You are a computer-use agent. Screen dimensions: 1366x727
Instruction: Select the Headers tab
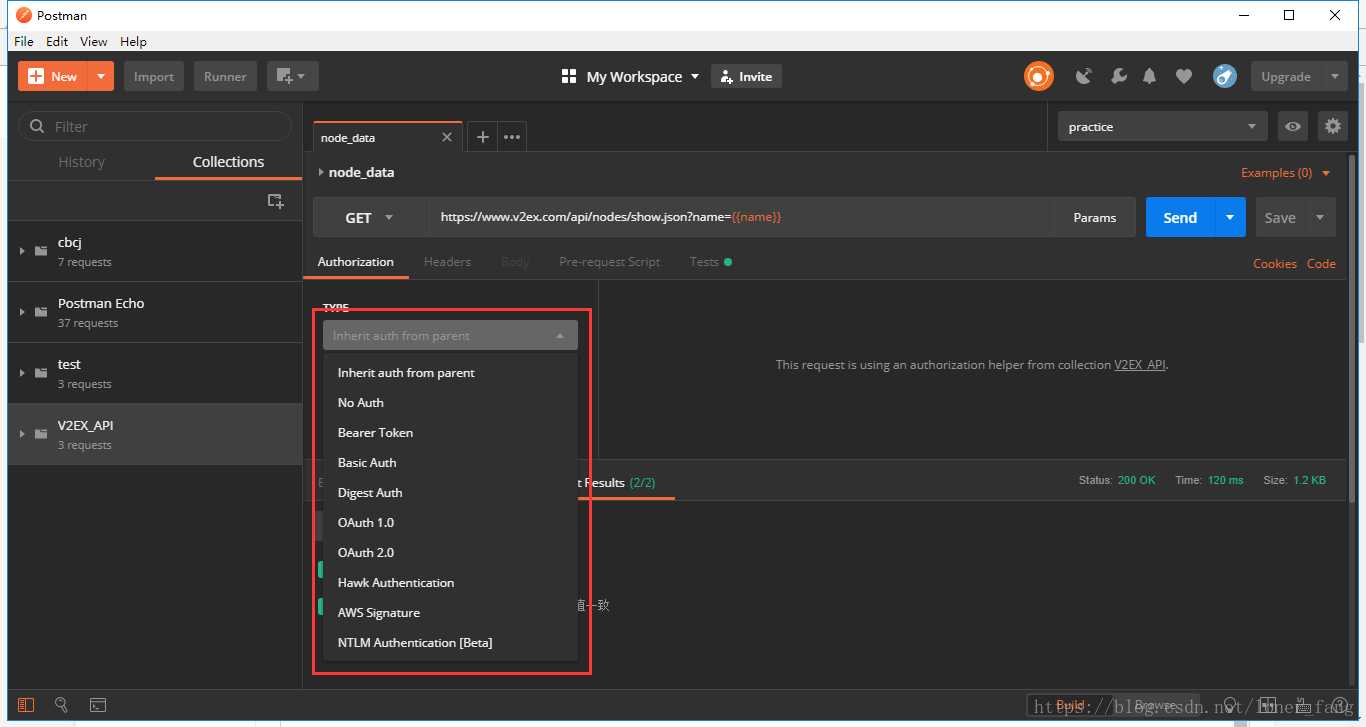coord(447,262)
